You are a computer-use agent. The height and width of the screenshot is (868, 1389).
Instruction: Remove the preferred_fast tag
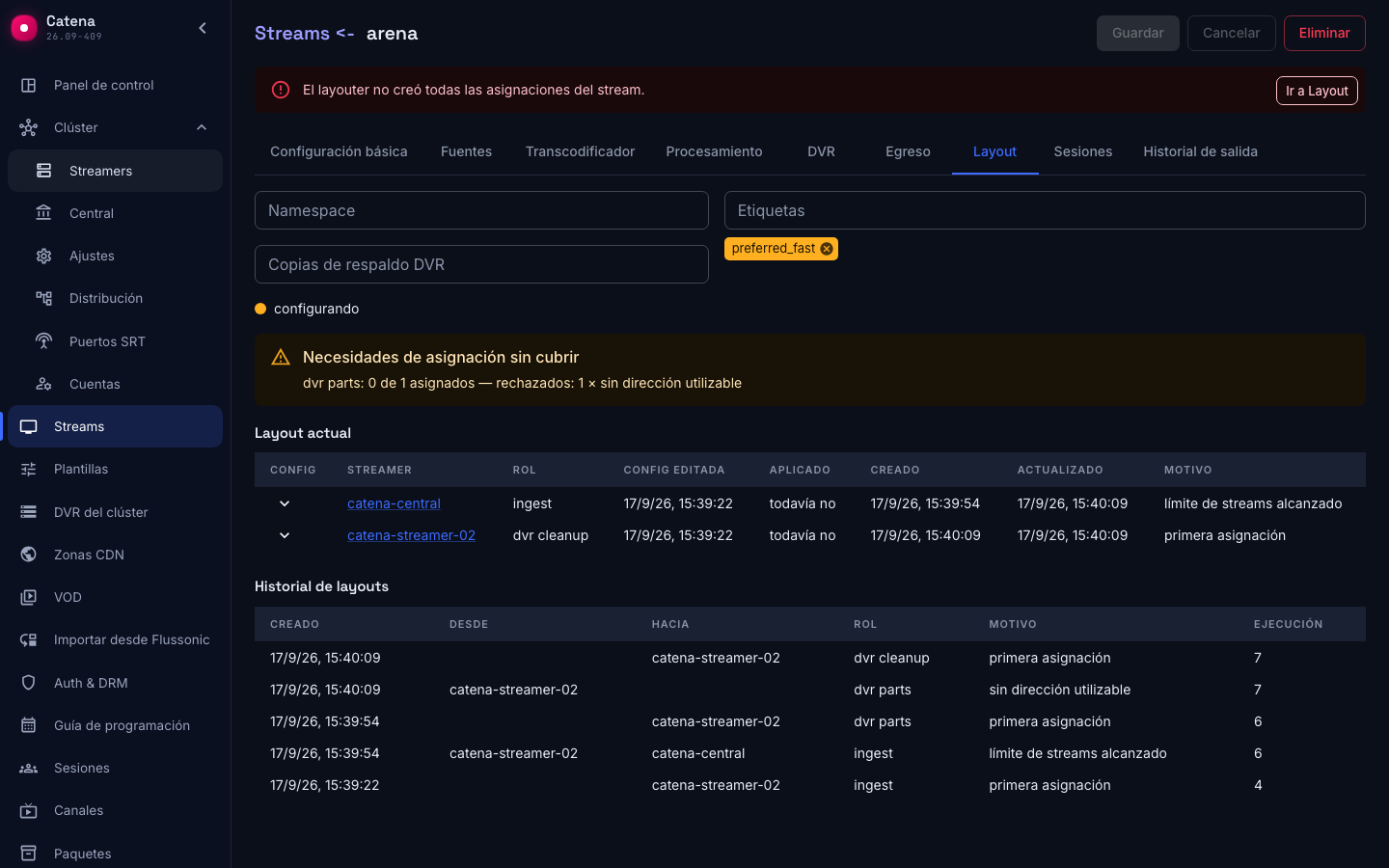point(827,249)
